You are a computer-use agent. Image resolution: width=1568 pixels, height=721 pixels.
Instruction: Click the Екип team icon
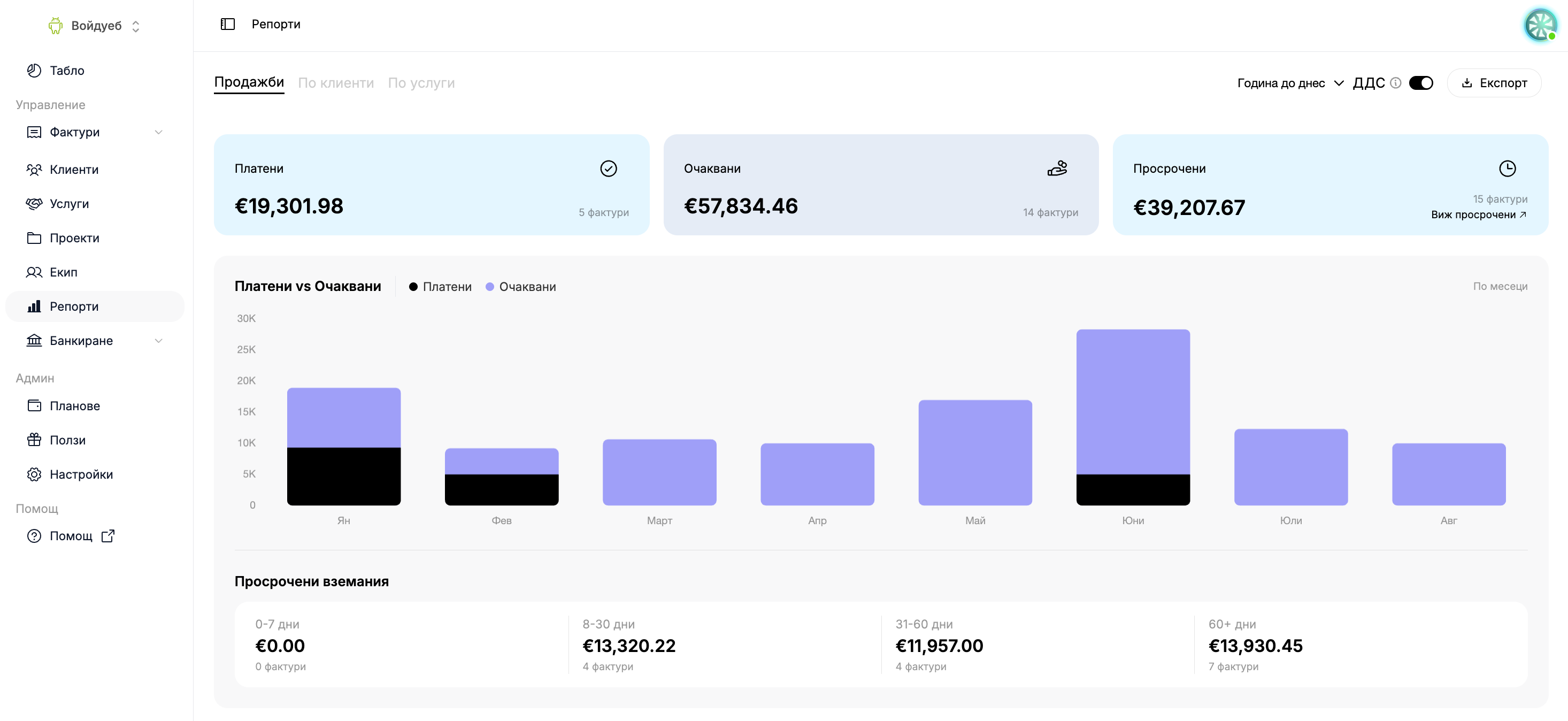click(34, 272)
